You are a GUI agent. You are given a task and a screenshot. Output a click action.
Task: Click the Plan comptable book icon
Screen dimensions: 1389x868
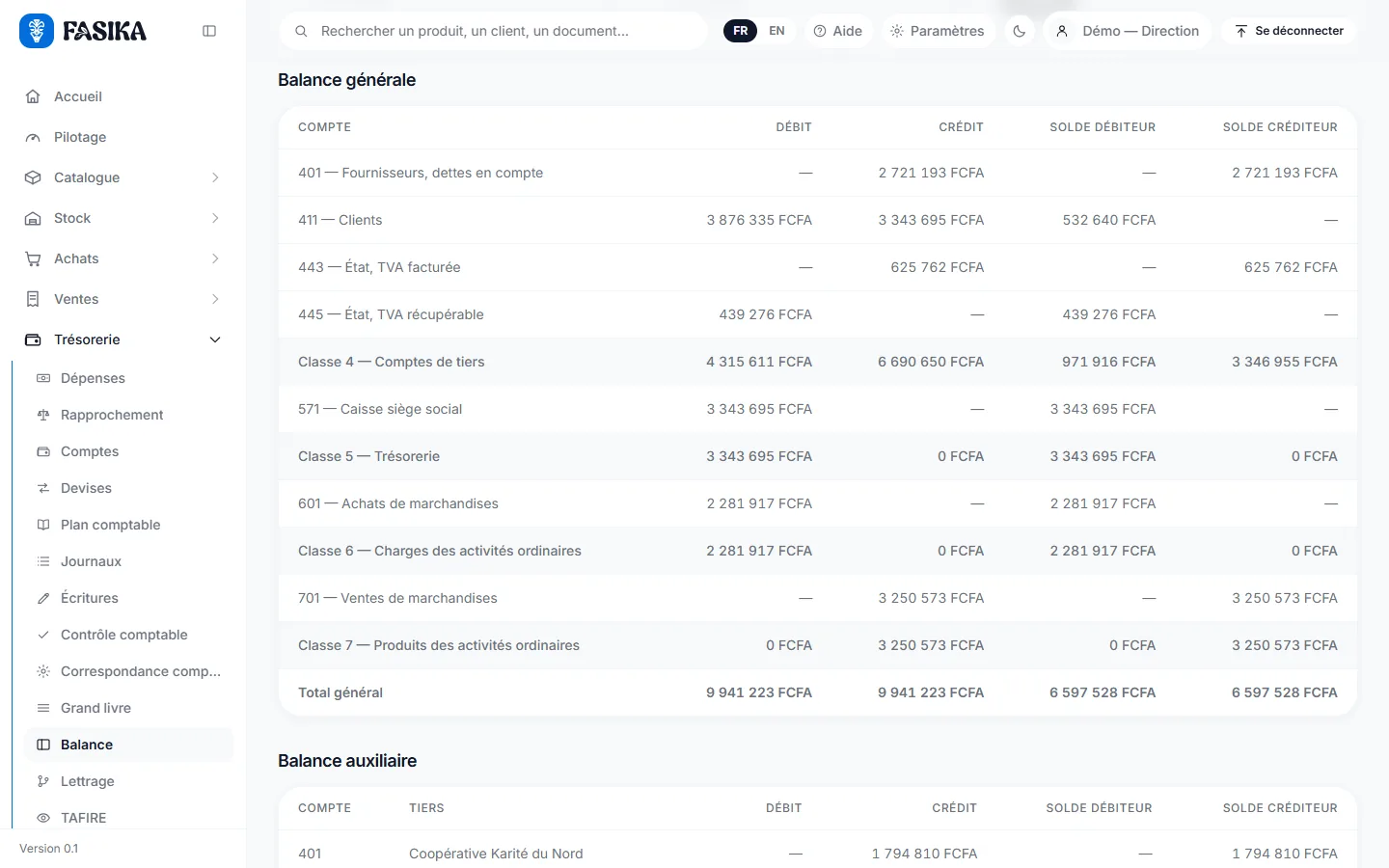point(43,525)
